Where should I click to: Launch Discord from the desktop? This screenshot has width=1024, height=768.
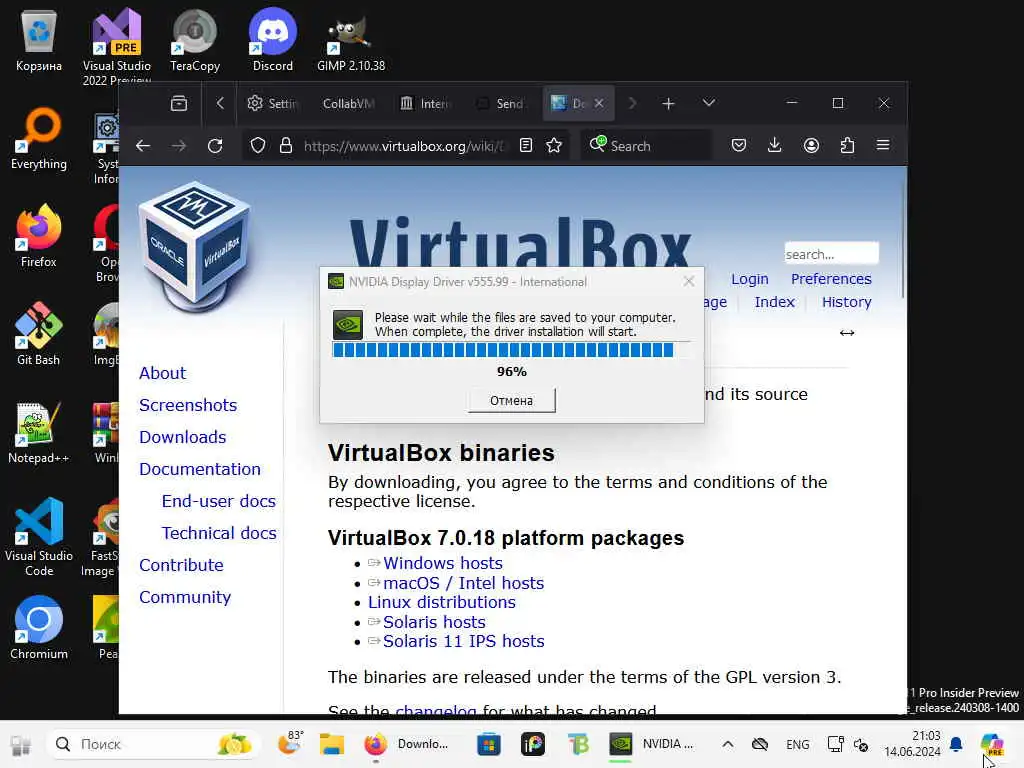[x=273, y=40]
